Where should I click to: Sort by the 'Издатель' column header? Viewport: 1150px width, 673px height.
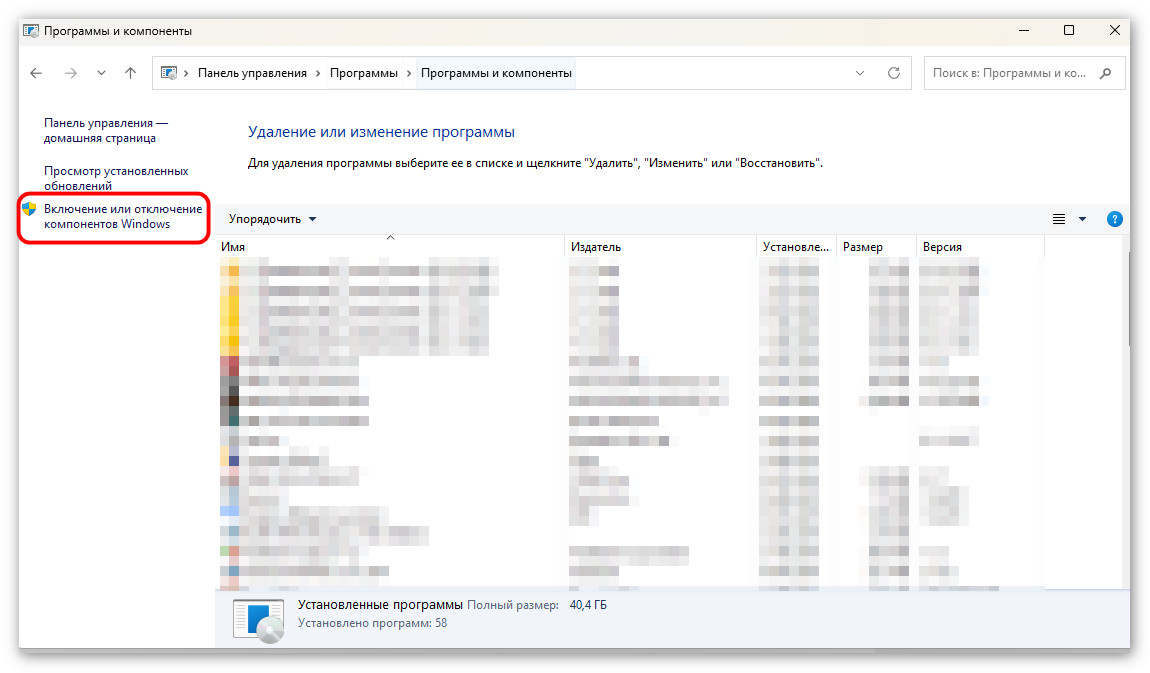[660, 247]
